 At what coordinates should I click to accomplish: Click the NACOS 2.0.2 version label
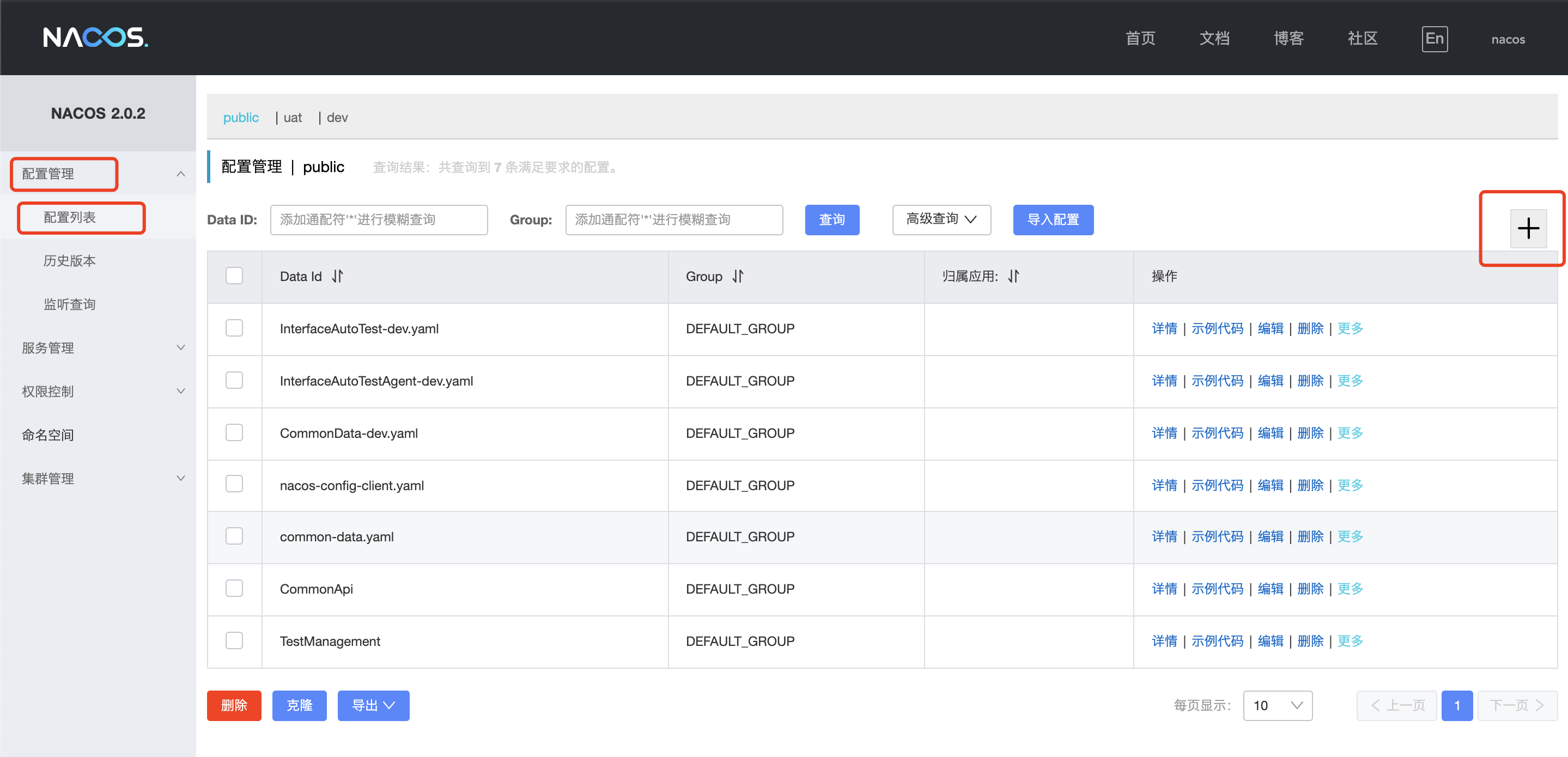click(x=98, y=113)
